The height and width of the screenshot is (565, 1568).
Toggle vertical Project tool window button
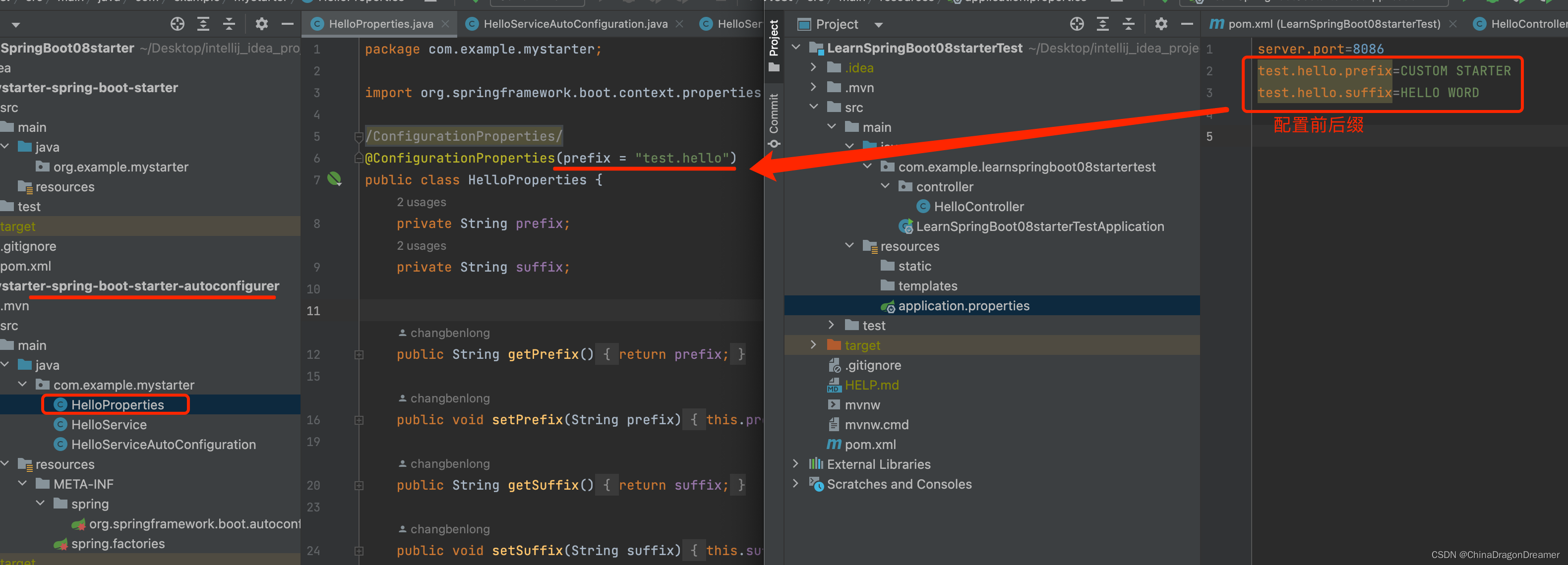click(774, 45)
